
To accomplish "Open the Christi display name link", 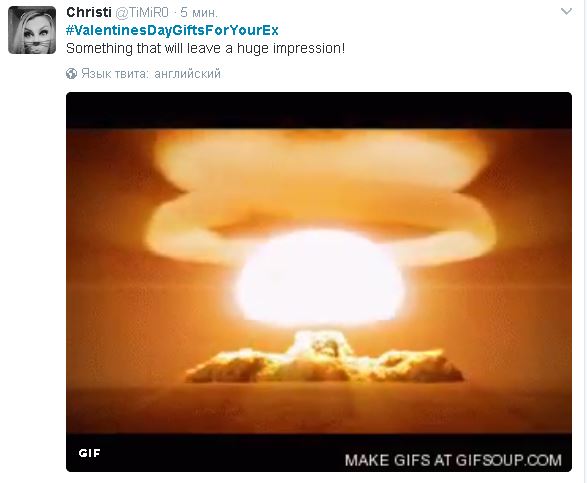I will pos(89,12).
